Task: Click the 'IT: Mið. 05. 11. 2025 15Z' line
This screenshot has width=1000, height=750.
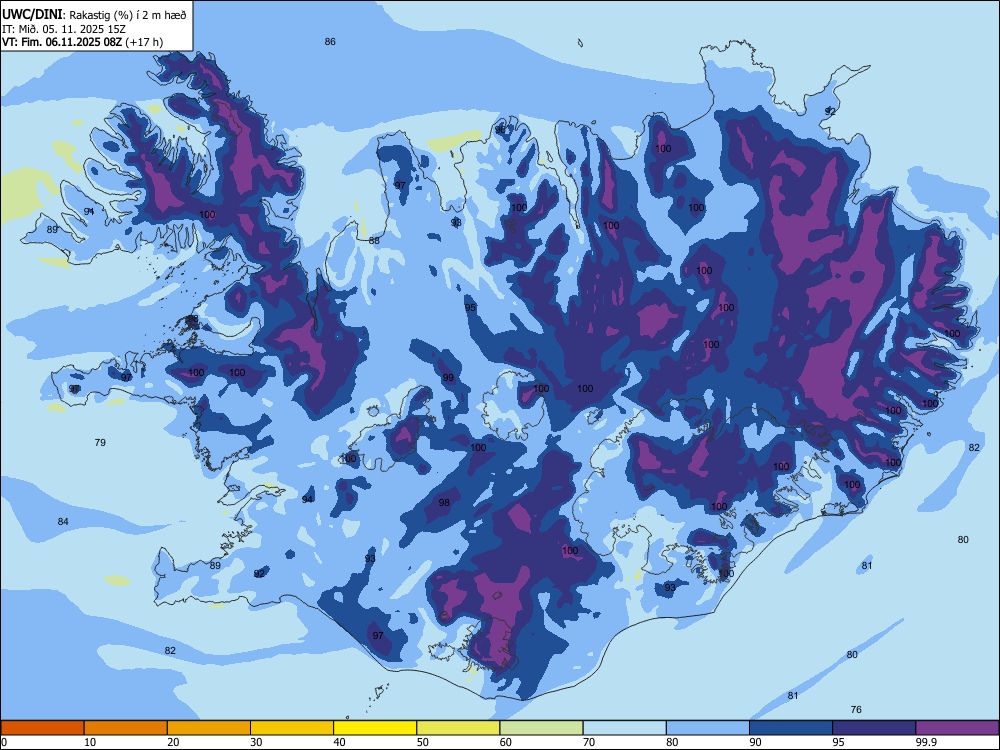Action: coord(64,29)
